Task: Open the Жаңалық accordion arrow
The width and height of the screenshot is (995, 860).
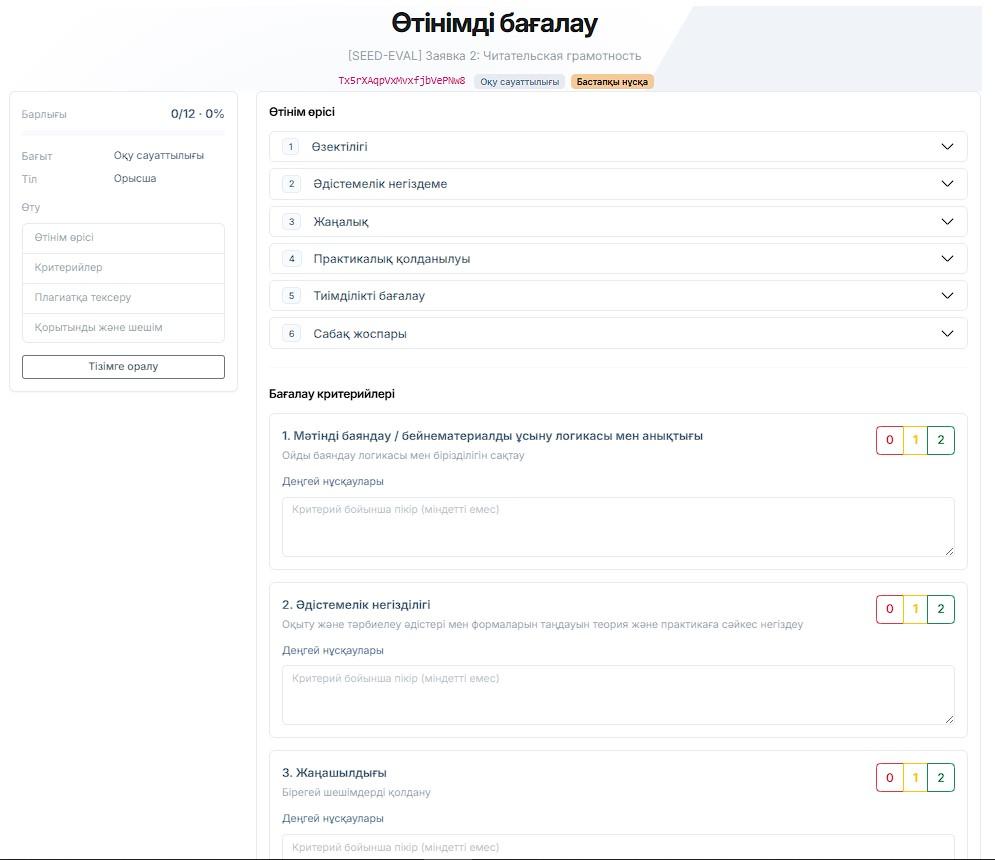Action: tap(947, 222)
